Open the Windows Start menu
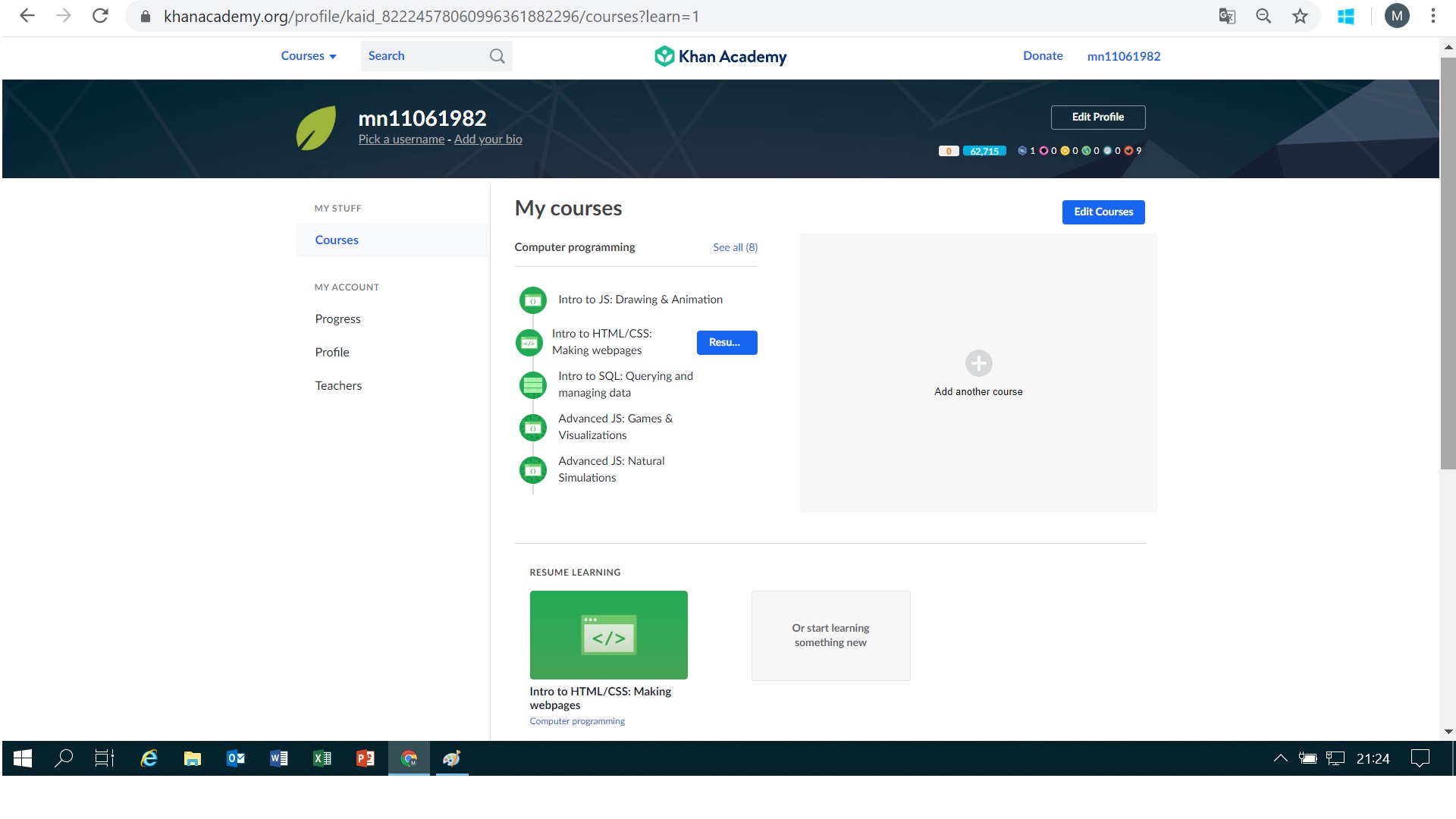This screenshot has height=819, width=1456. point(23,758)
